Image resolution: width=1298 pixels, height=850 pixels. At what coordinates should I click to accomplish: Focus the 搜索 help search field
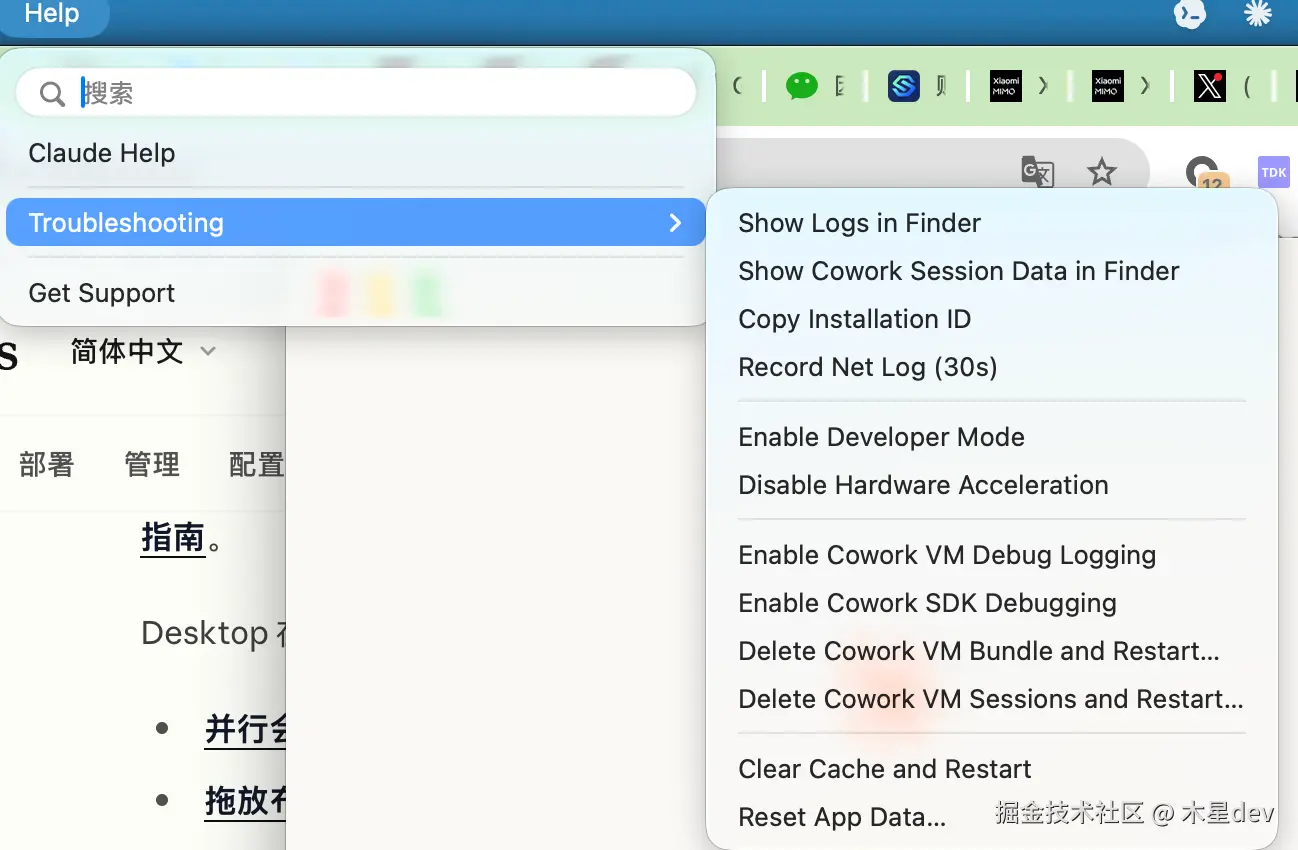click(x=356, y=93)
